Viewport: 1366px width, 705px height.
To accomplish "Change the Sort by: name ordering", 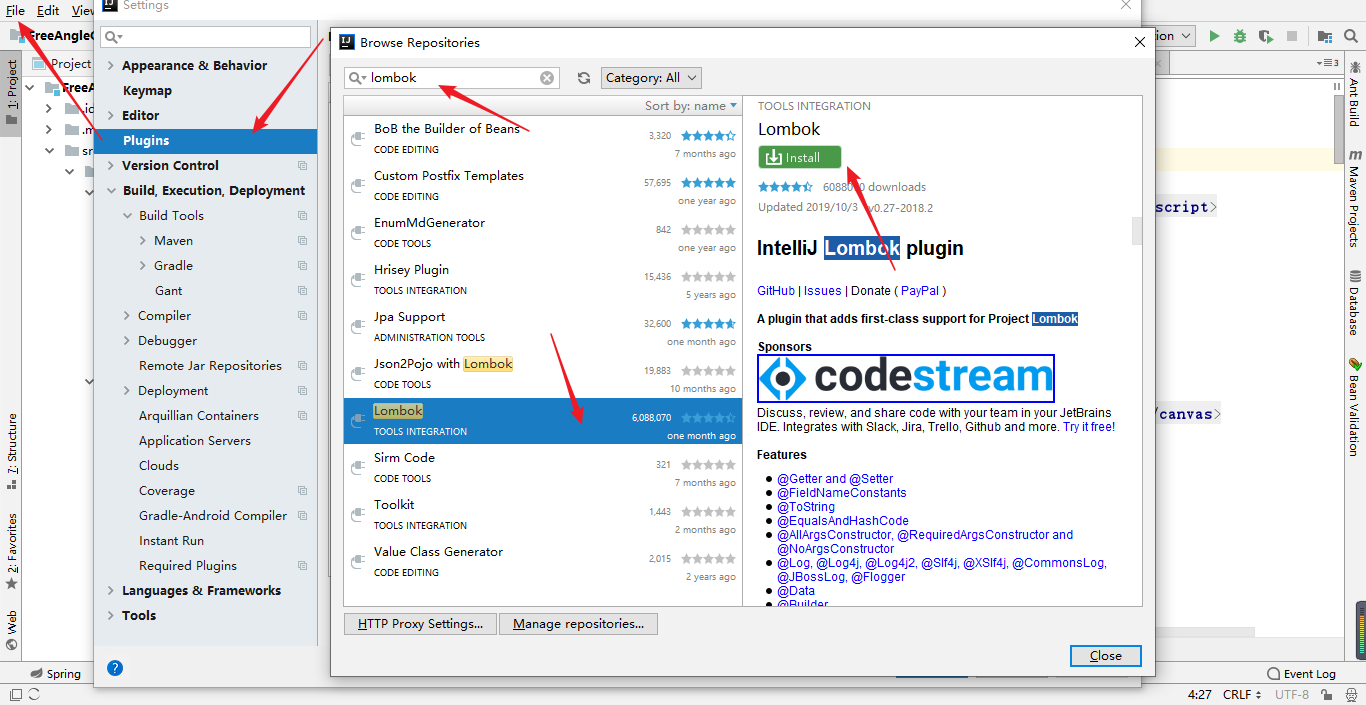I will click(x=691, y=105).
